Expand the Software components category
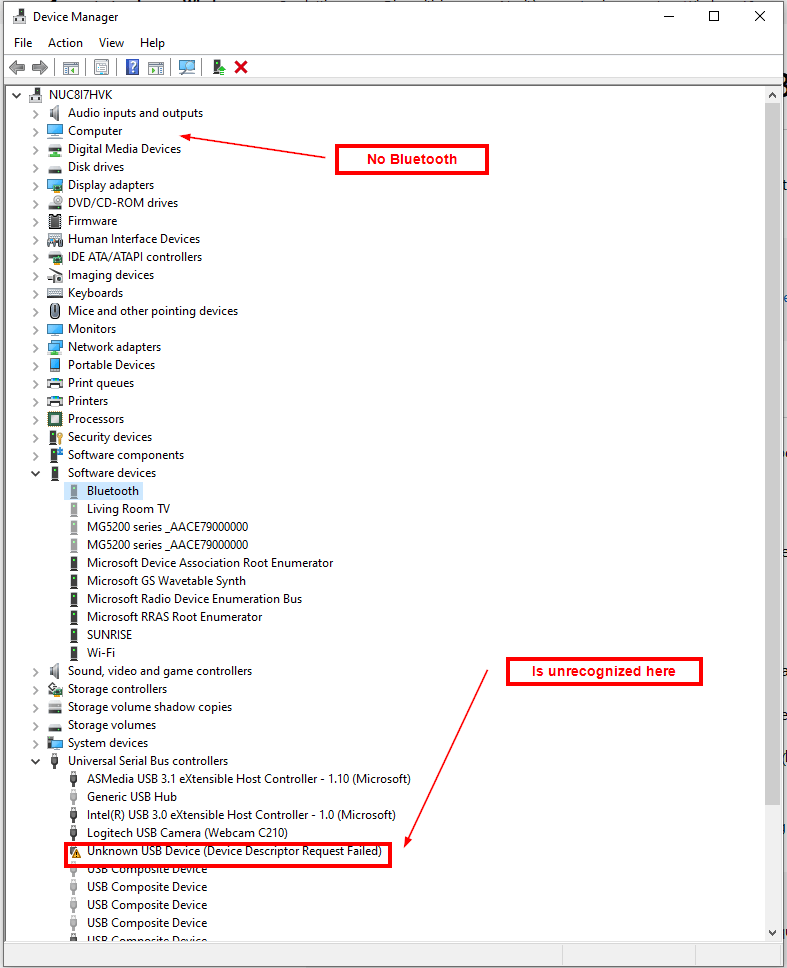The height and width of the screenshot is (968, 787). pos(35,456)
